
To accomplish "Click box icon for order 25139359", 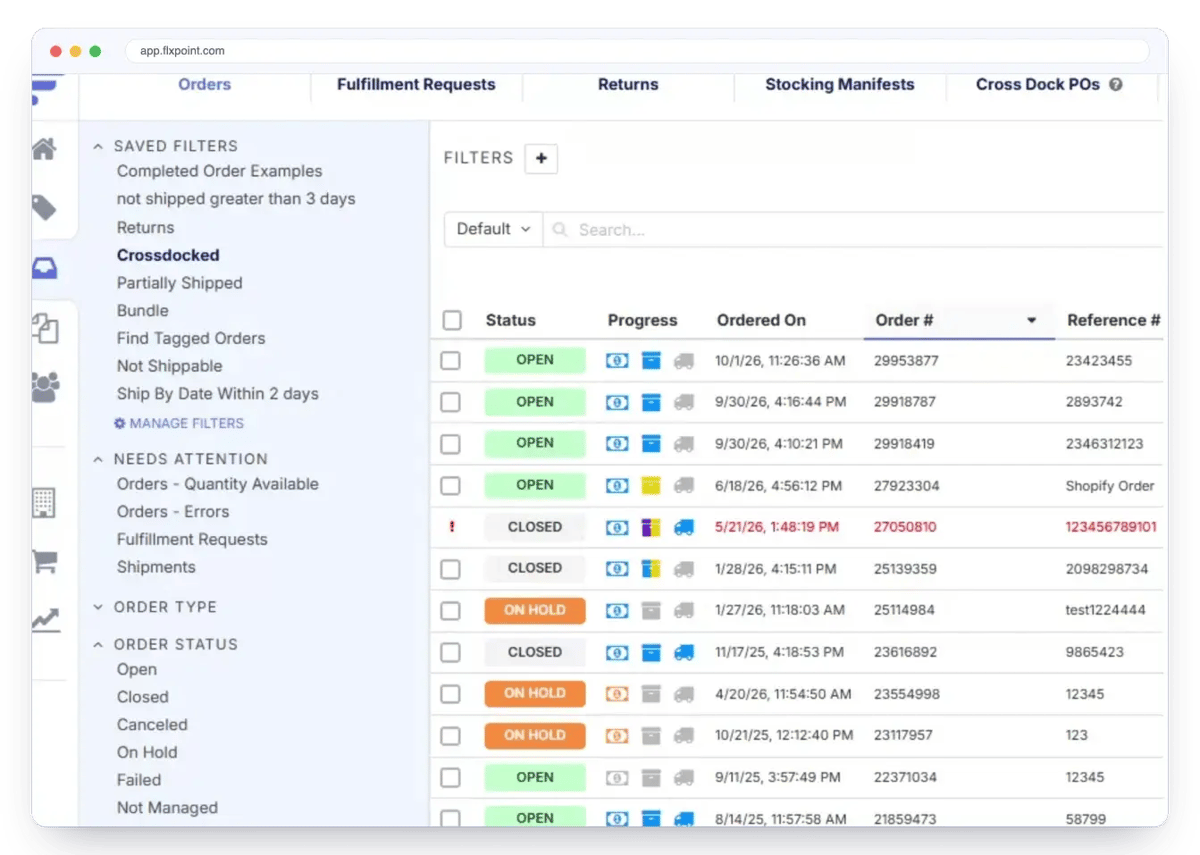I will [651, 568].
